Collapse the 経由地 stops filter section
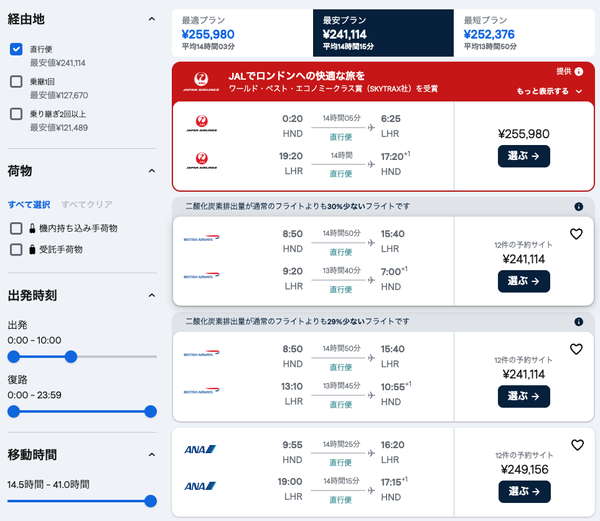This screenshot has width=600, height=521. (x=152, y=19)
